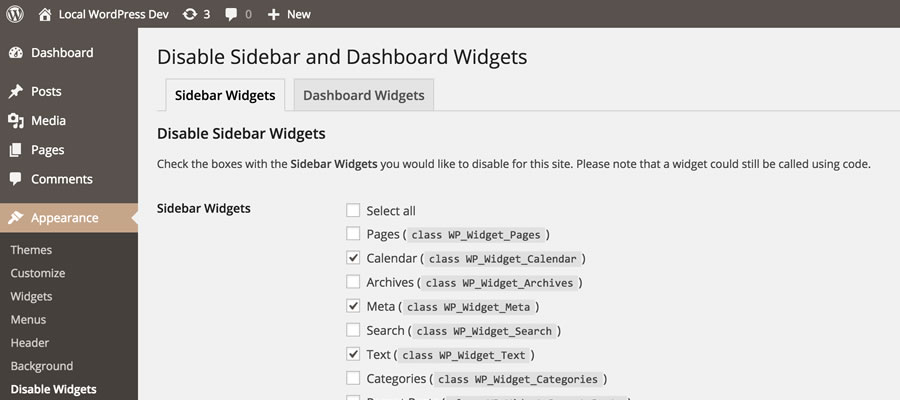900x400 pixels.
Task: Open the updates icon showing 3
Action: click(190, 14)
